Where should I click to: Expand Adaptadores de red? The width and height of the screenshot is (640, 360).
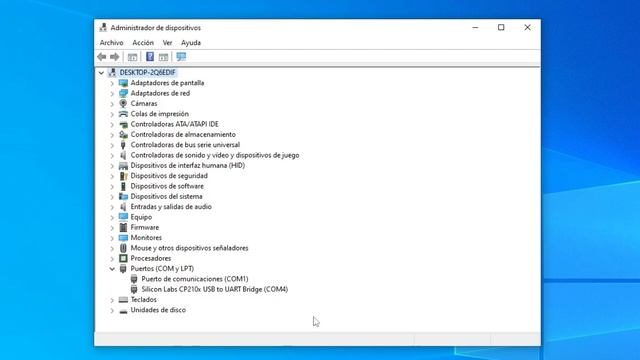(112, 93)
